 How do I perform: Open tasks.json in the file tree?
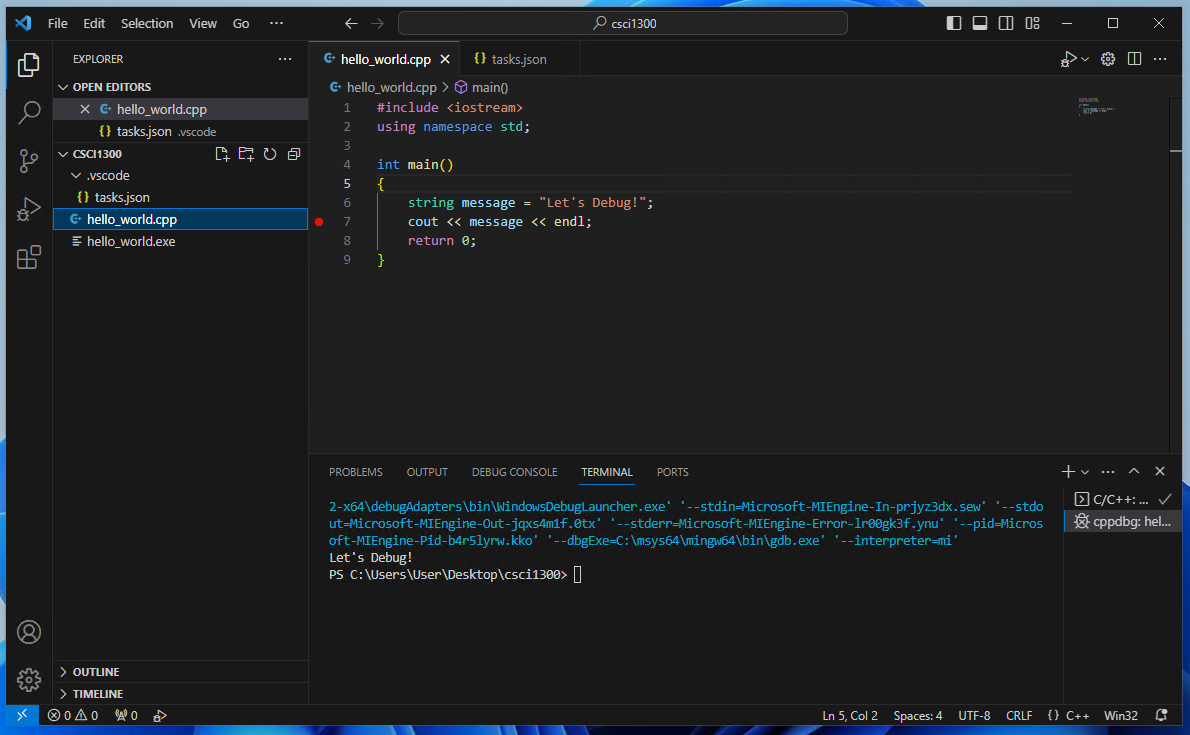181,197
